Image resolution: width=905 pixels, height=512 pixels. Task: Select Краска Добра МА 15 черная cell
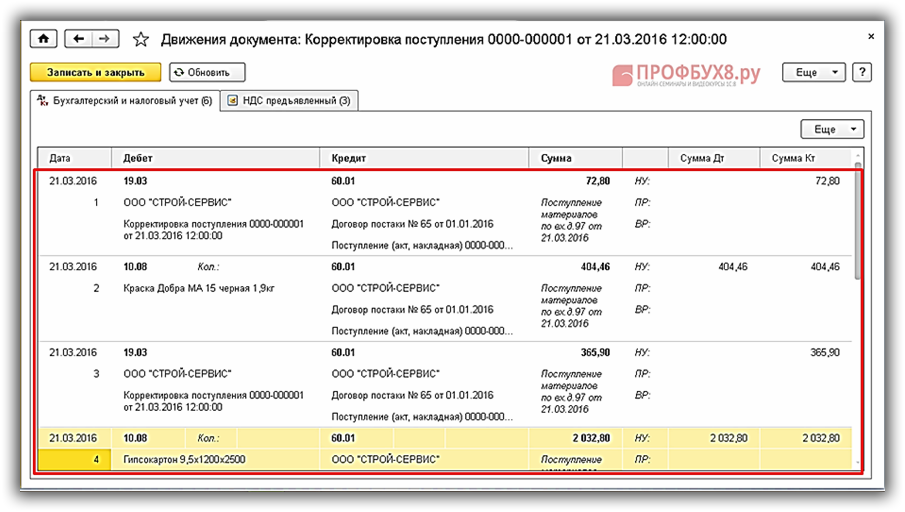(x=199, y=288)
